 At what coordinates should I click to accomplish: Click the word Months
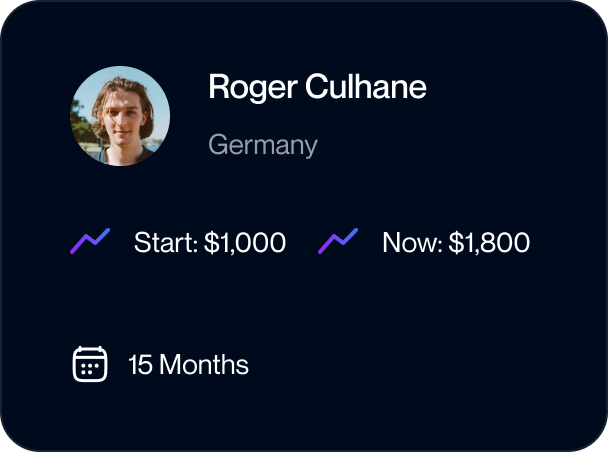(204, 364)
